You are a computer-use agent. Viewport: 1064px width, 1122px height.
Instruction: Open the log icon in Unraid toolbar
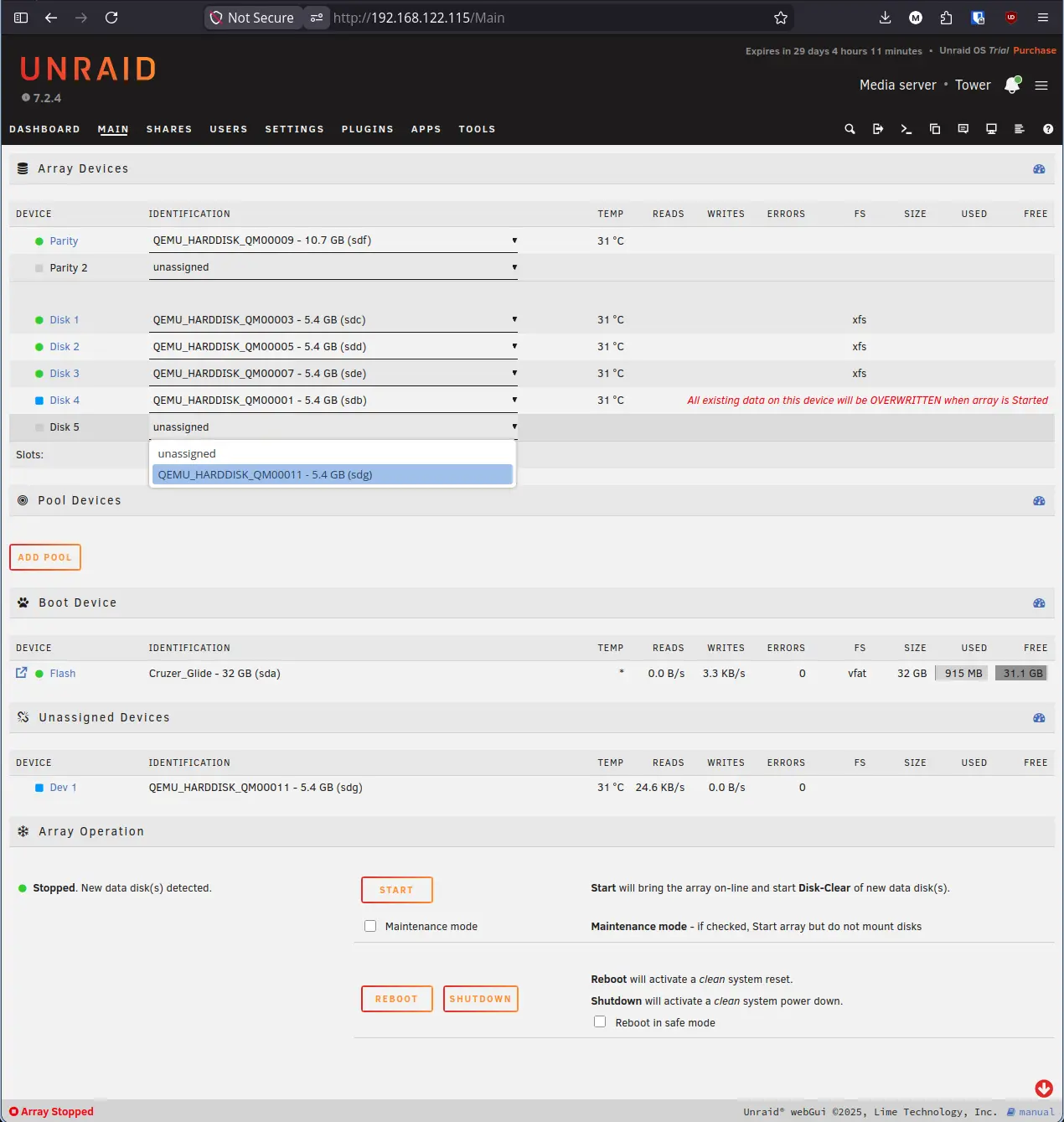pos(1020,129)
